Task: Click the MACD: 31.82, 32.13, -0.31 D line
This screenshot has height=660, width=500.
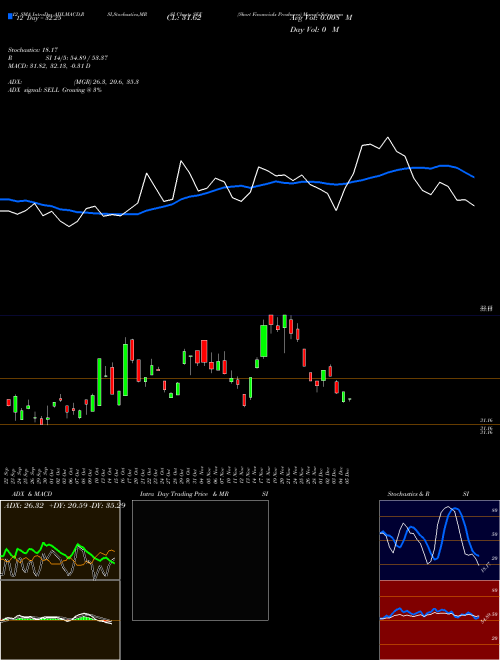Action: [x=49, y=66]
